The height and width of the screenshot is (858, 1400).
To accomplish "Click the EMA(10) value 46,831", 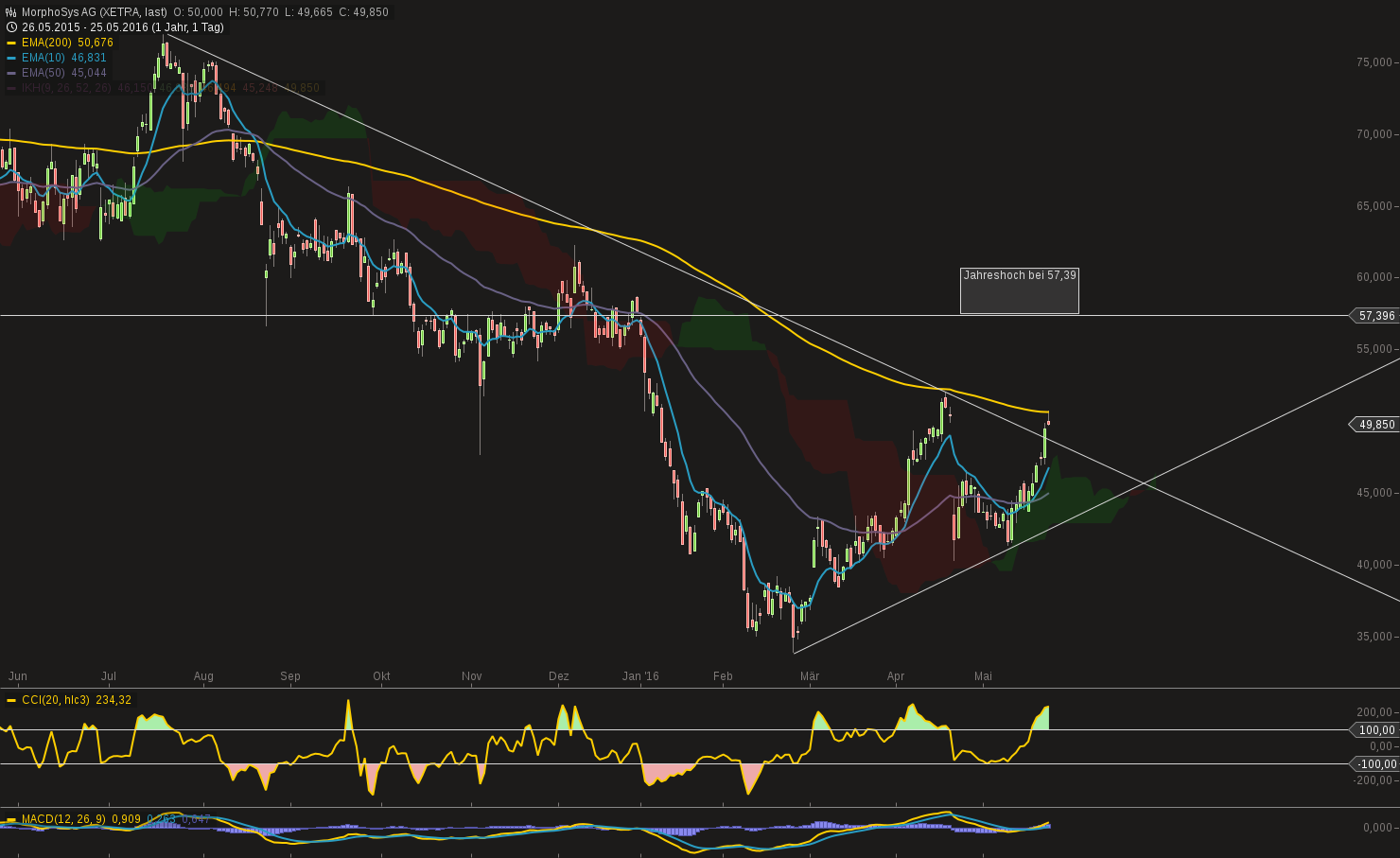I will 89,58.
